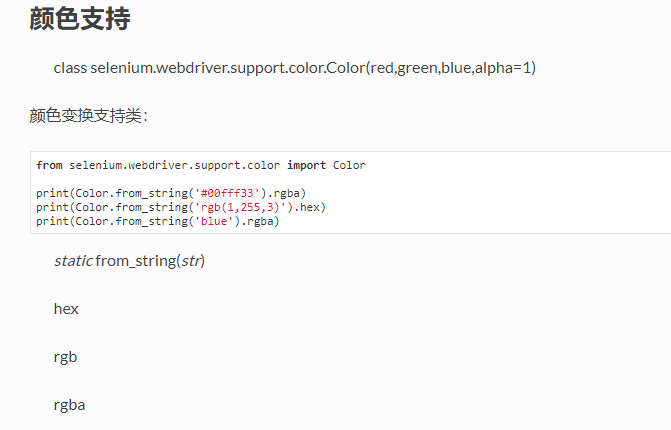Viewport: 671px width, 430px height.
Task: Click the third print statement line
Action: point(157,222)
